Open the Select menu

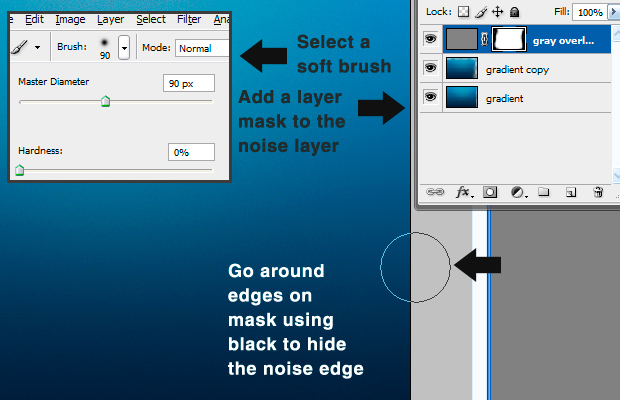coord(151,19)
